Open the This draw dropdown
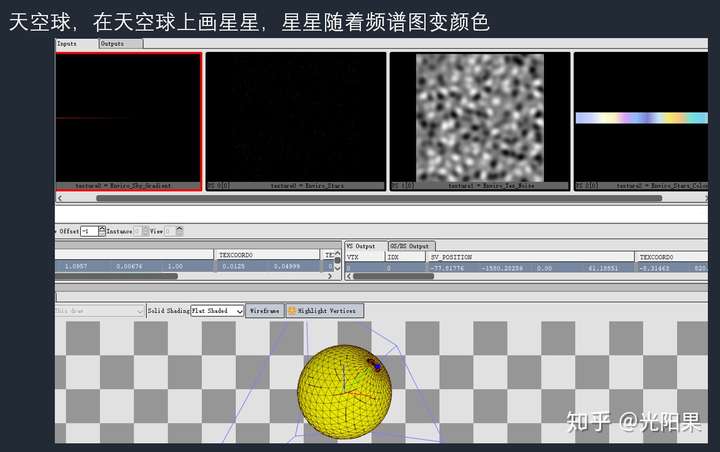 (100, 311)
